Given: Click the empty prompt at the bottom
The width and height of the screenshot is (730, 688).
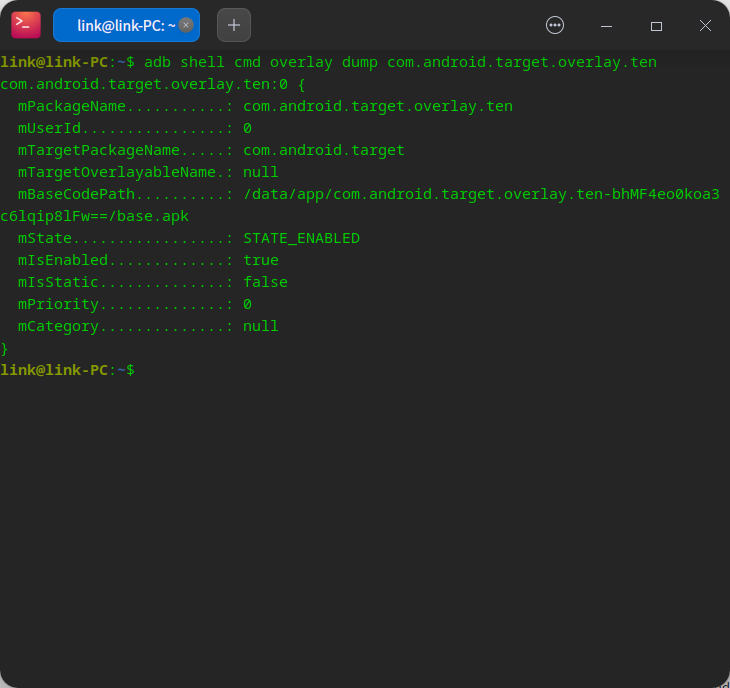Looking at the screenshot, I should [x=68, y=370].
